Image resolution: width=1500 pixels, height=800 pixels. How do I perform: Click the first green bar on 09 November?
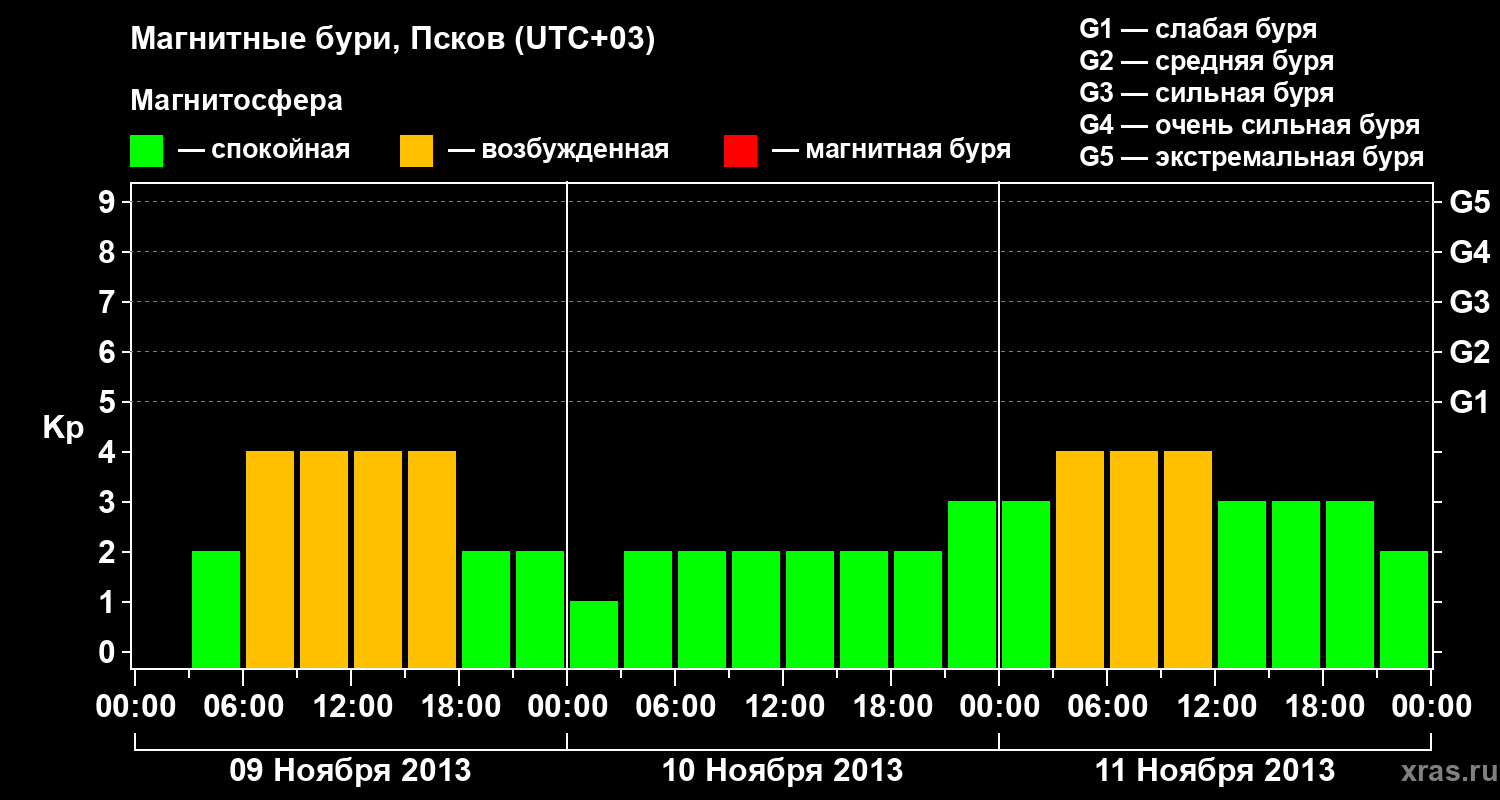pyautogui.click(x=216, y=609)
